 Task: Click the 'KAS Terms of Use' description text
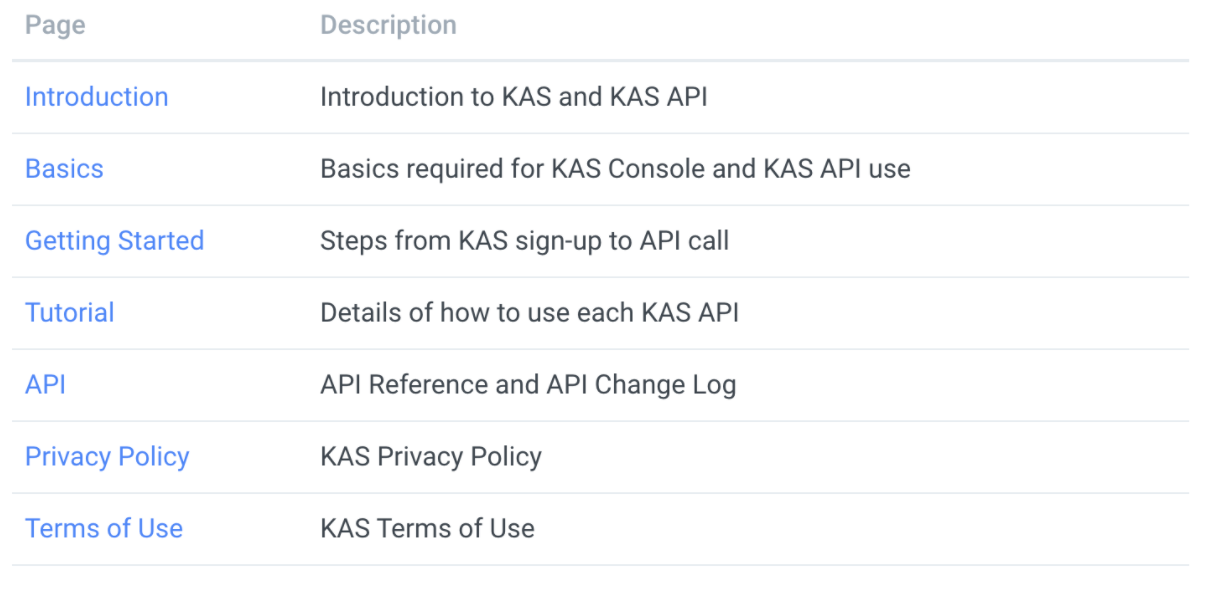pos(427,529)
